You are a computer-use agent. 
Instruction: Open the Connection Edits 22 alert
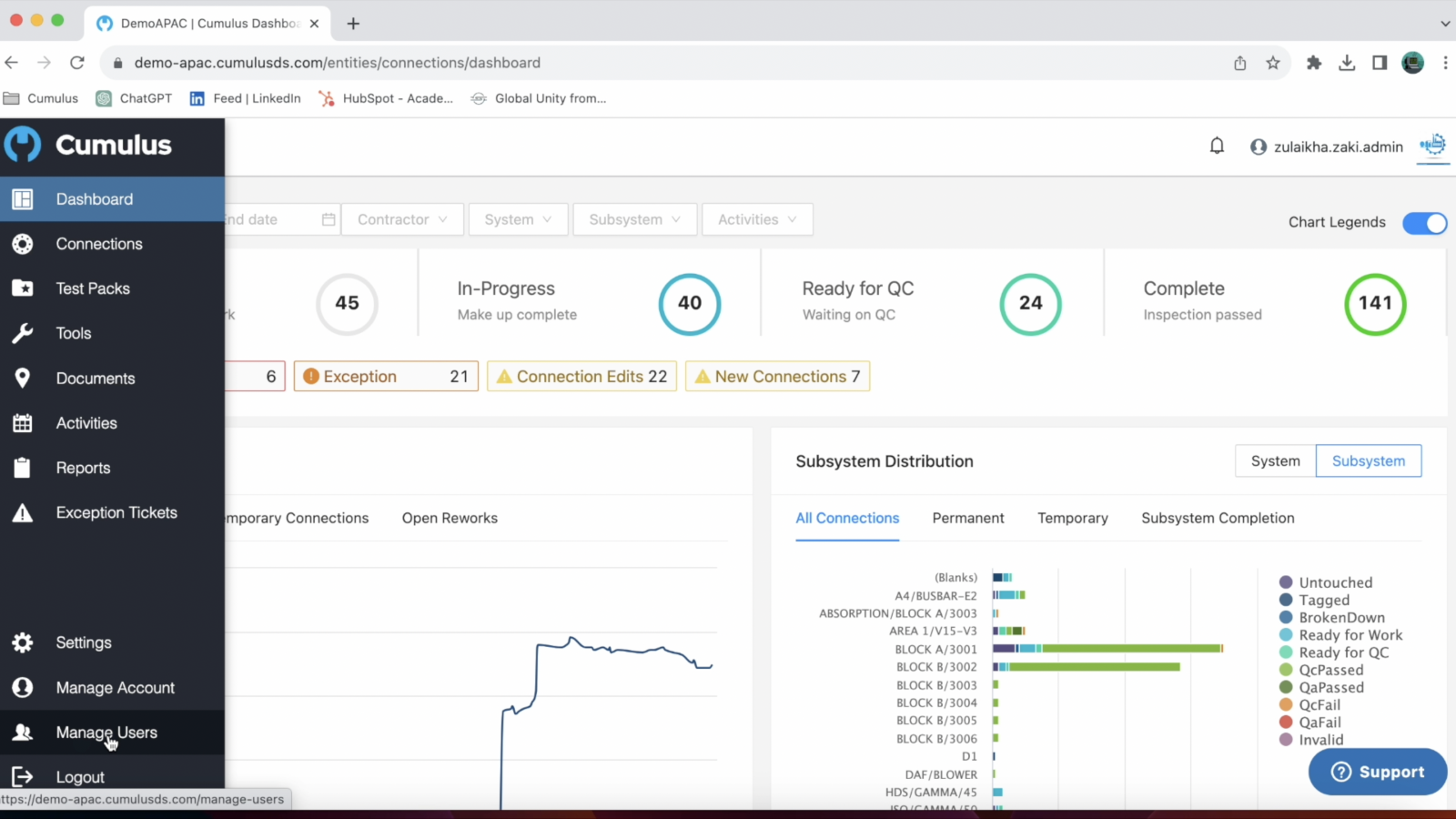[x=581, y=377]
